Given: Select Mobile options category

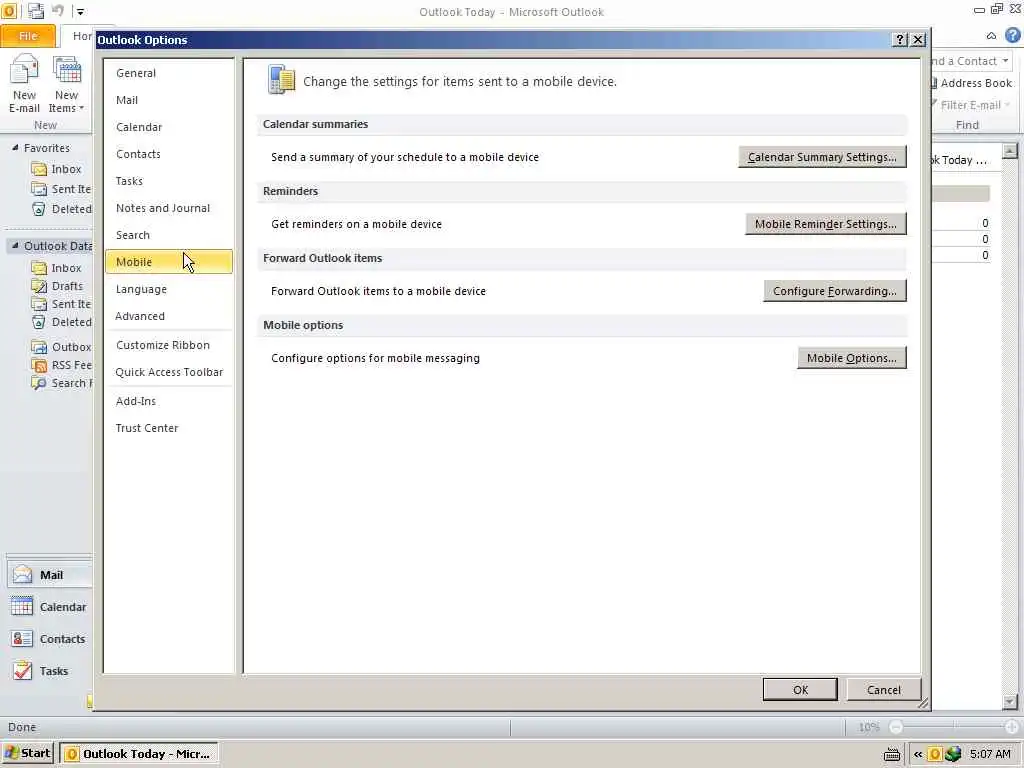Looking at the screenshot, I should [x=168, y=262].
